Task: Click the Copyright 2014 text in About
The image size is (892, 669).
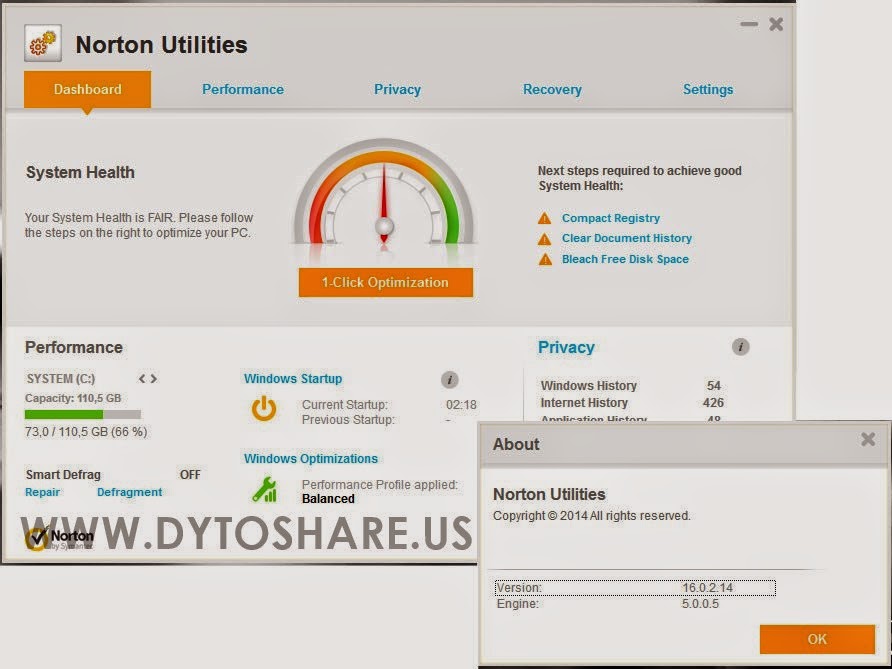Action: coord(592,516)
